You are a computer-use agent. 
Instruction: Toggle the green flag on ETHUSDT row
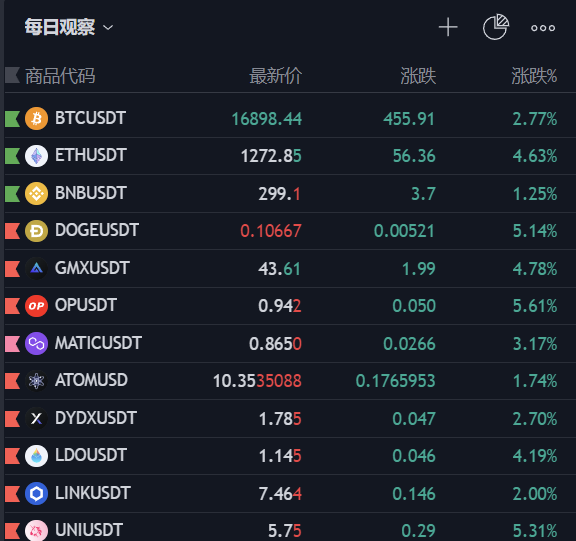coord(12,156)
